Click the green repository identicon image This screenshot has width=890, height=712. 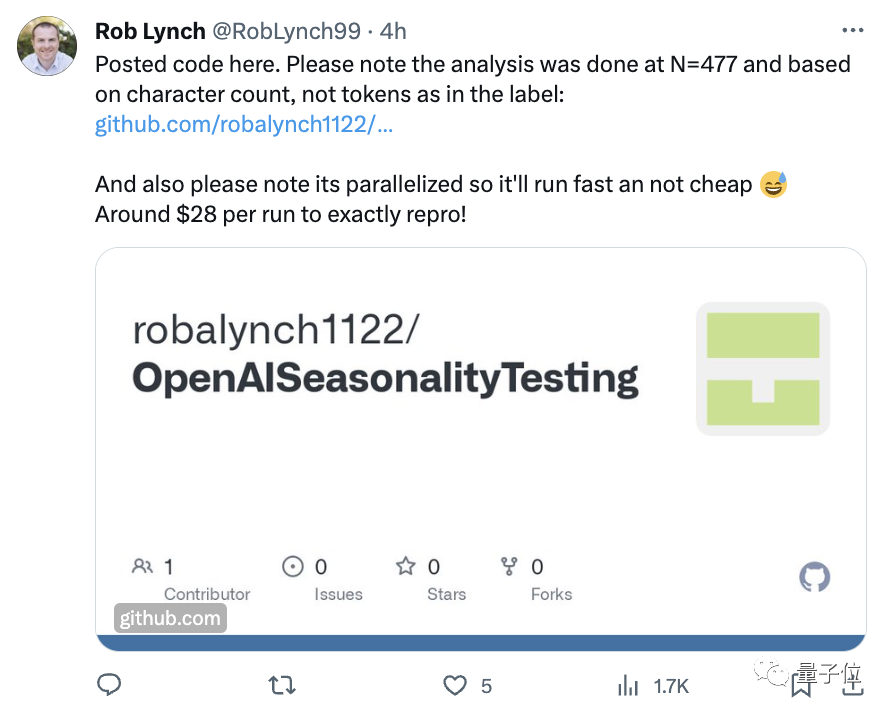[x=763, y=369]
